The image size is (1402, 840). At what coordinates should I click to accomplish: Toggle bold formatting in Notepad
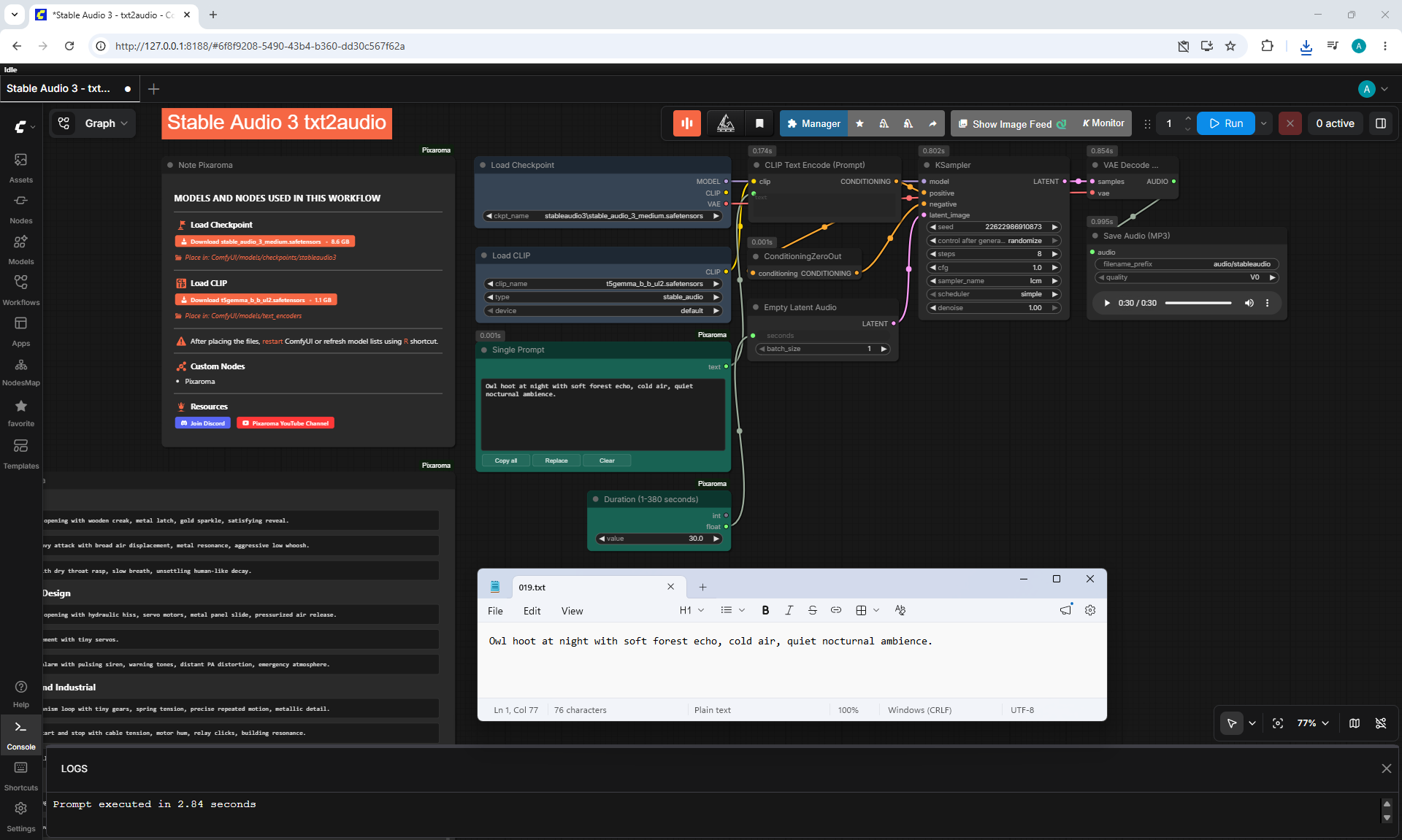[765, 610]
